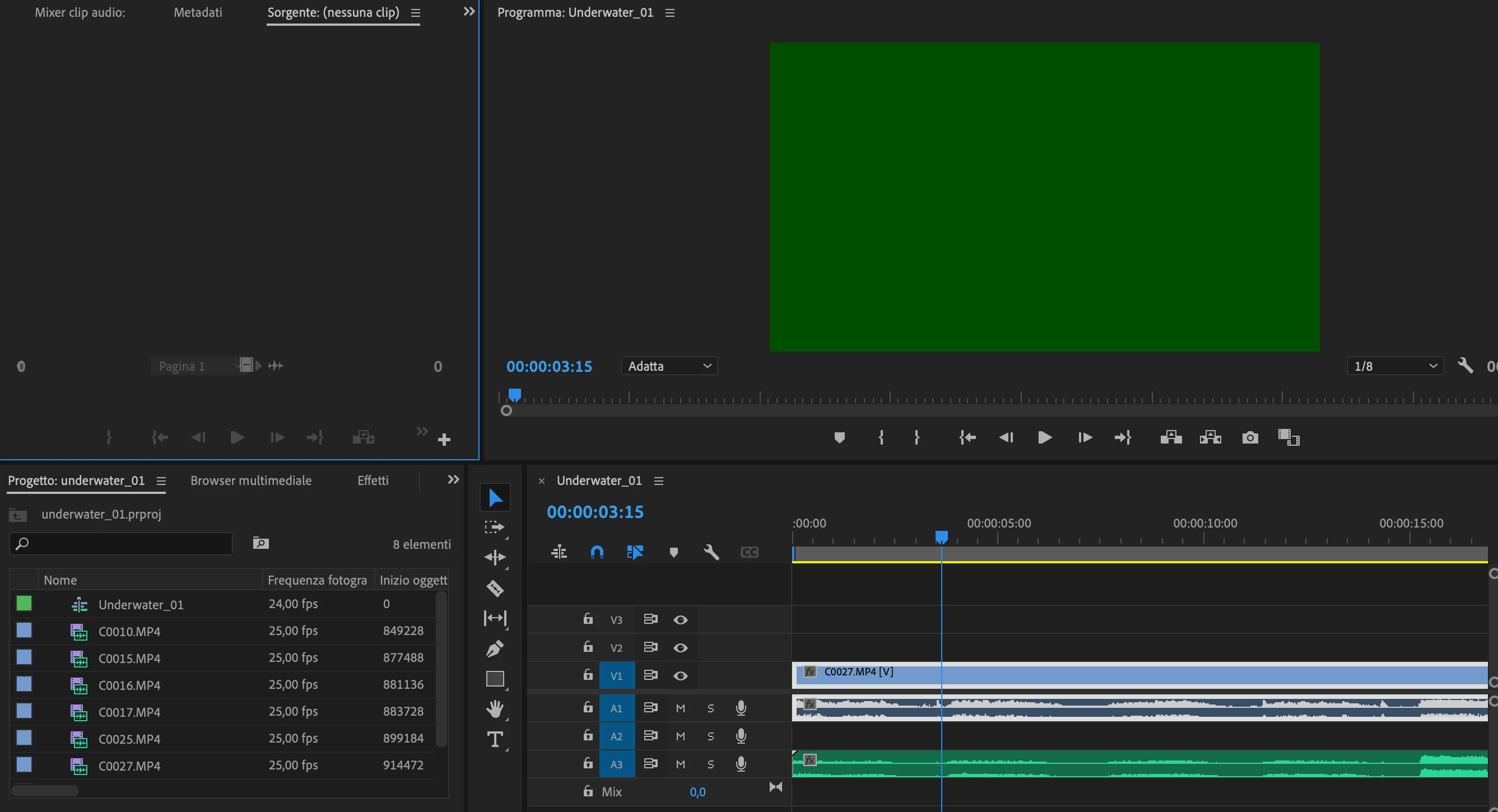Viewport: 1498px width, 812px height.
Task: Select Track Select Forward tool
Action: point(494,527)
